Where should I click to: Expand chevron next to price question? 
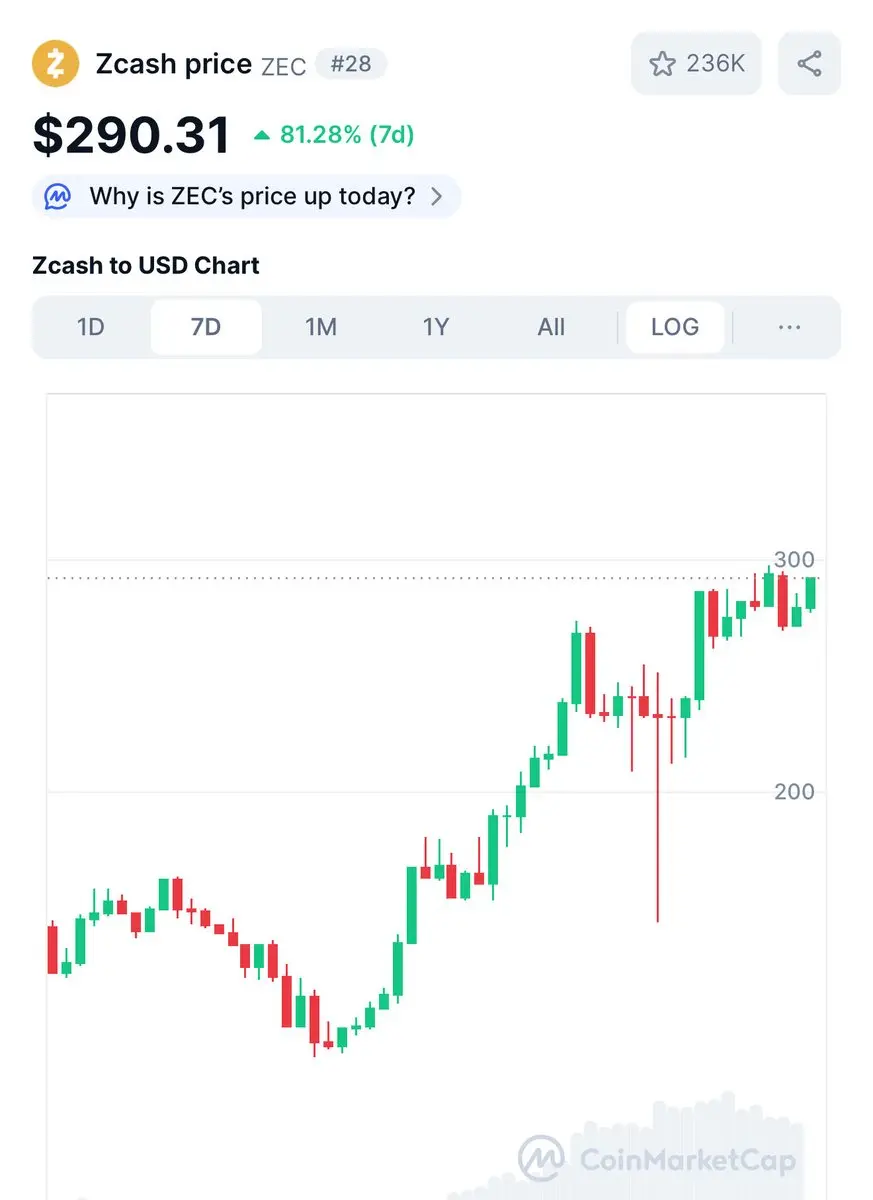click(436, 196)
